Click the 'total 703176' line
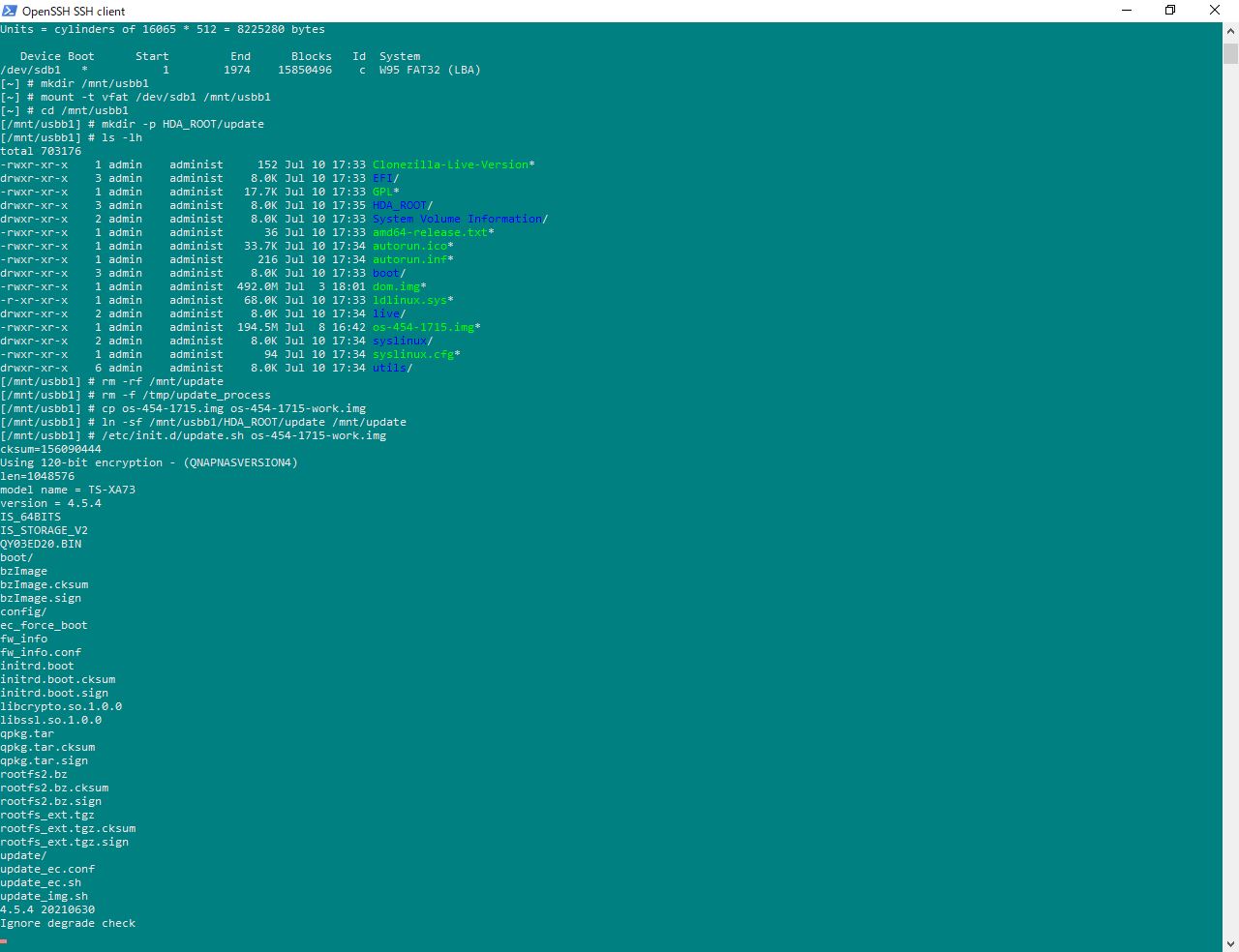 tap(41, 151)
